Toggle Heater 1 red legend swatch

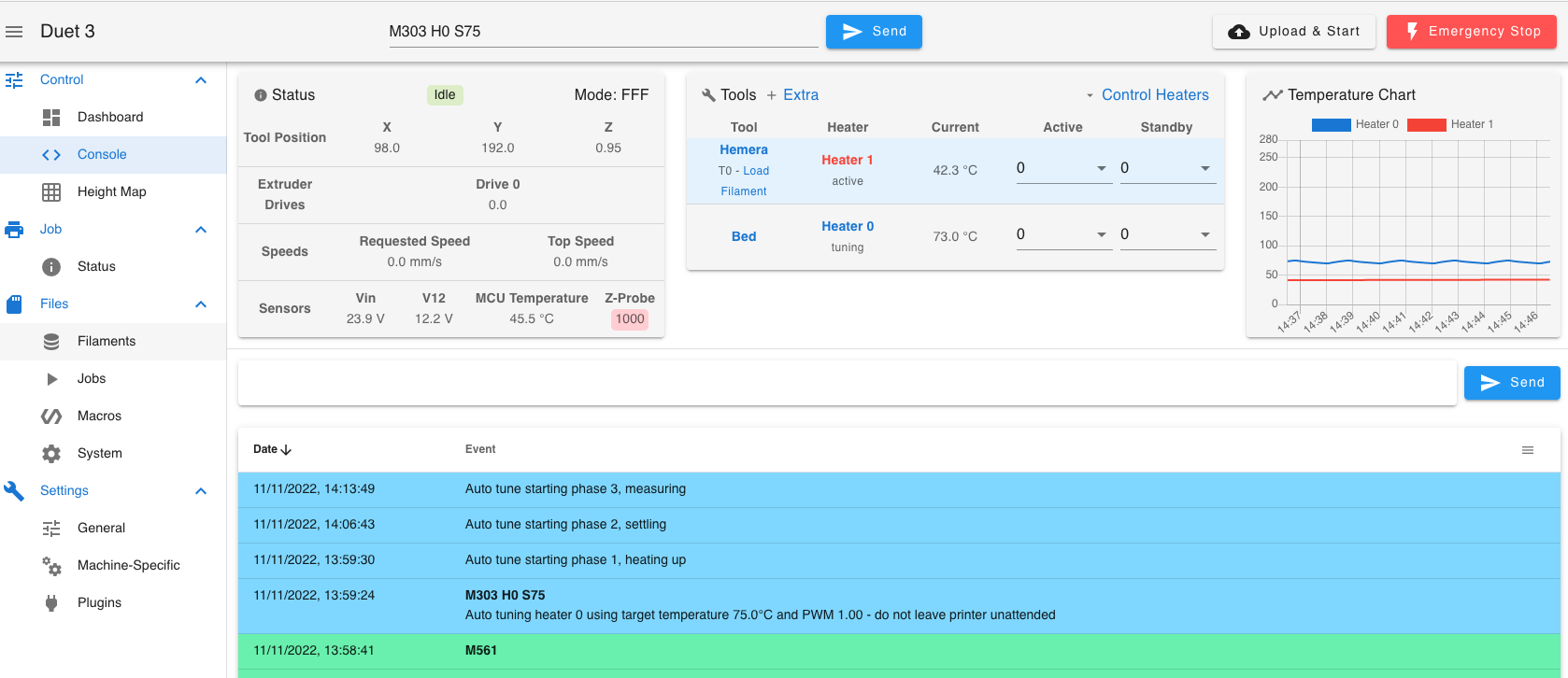pyautogui.click(x=1427, y=125)
